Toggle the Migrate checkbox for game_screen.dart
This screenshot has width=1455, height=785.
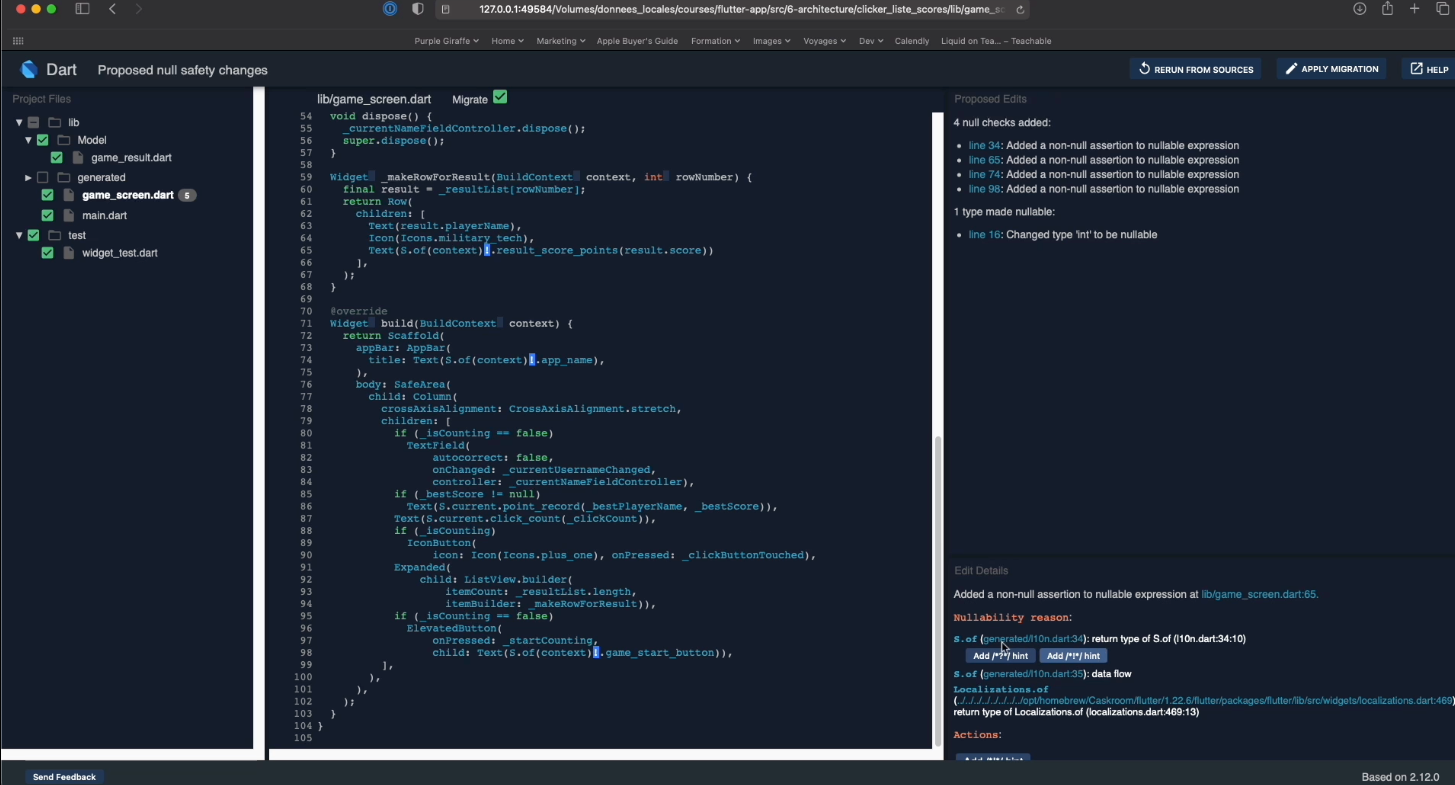(x=500, y=97)
